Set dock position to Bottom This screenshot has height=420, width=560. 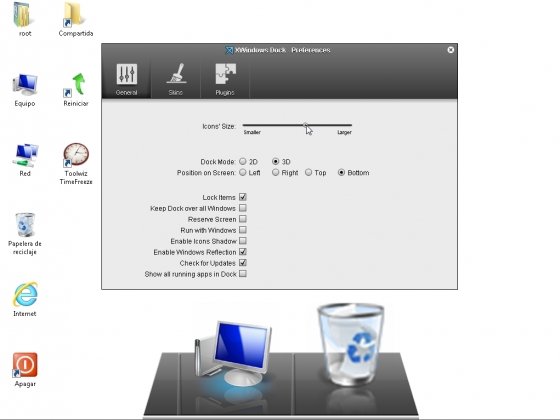point(341,172)
